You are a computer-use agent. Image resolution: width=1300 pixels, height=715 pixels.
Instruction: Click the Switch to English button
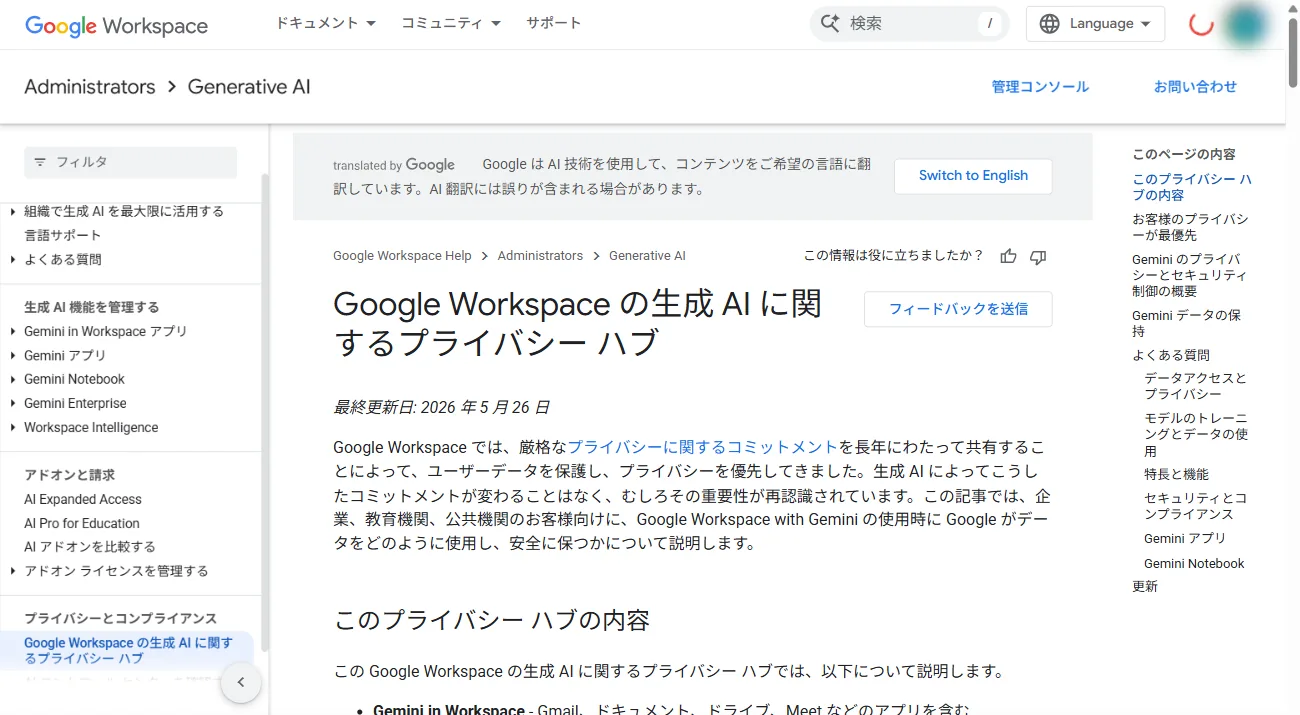(x=973, y=176)
